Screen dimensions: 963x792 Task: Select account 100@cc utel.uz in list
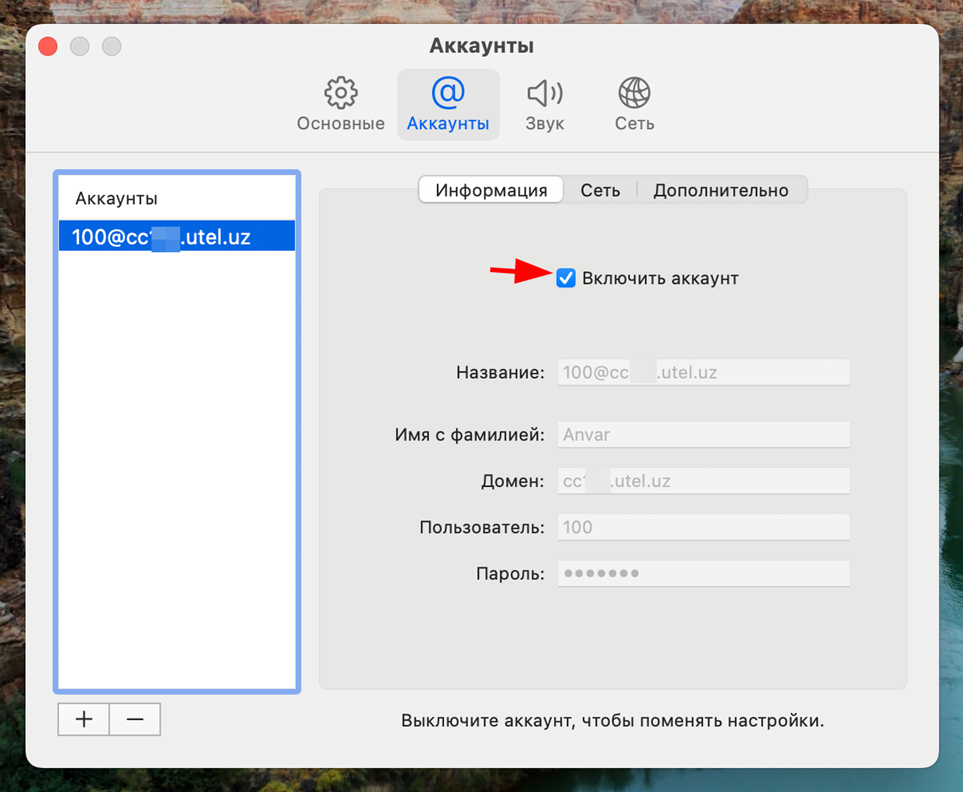(176, 237)
